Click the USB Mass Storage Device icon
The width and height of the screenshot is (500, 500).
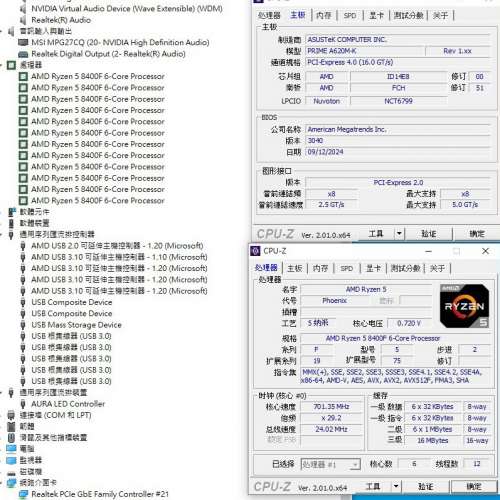coord(23,325)
